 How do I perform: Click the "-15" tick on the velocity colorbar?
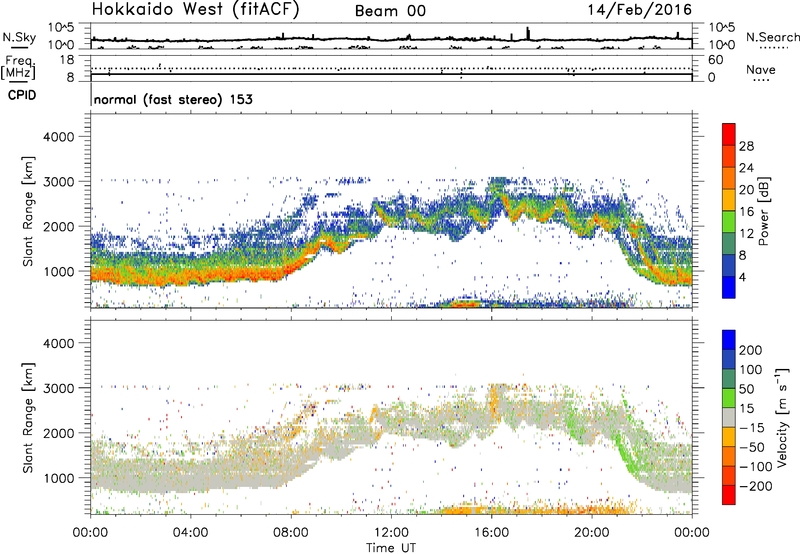(752, 427)
